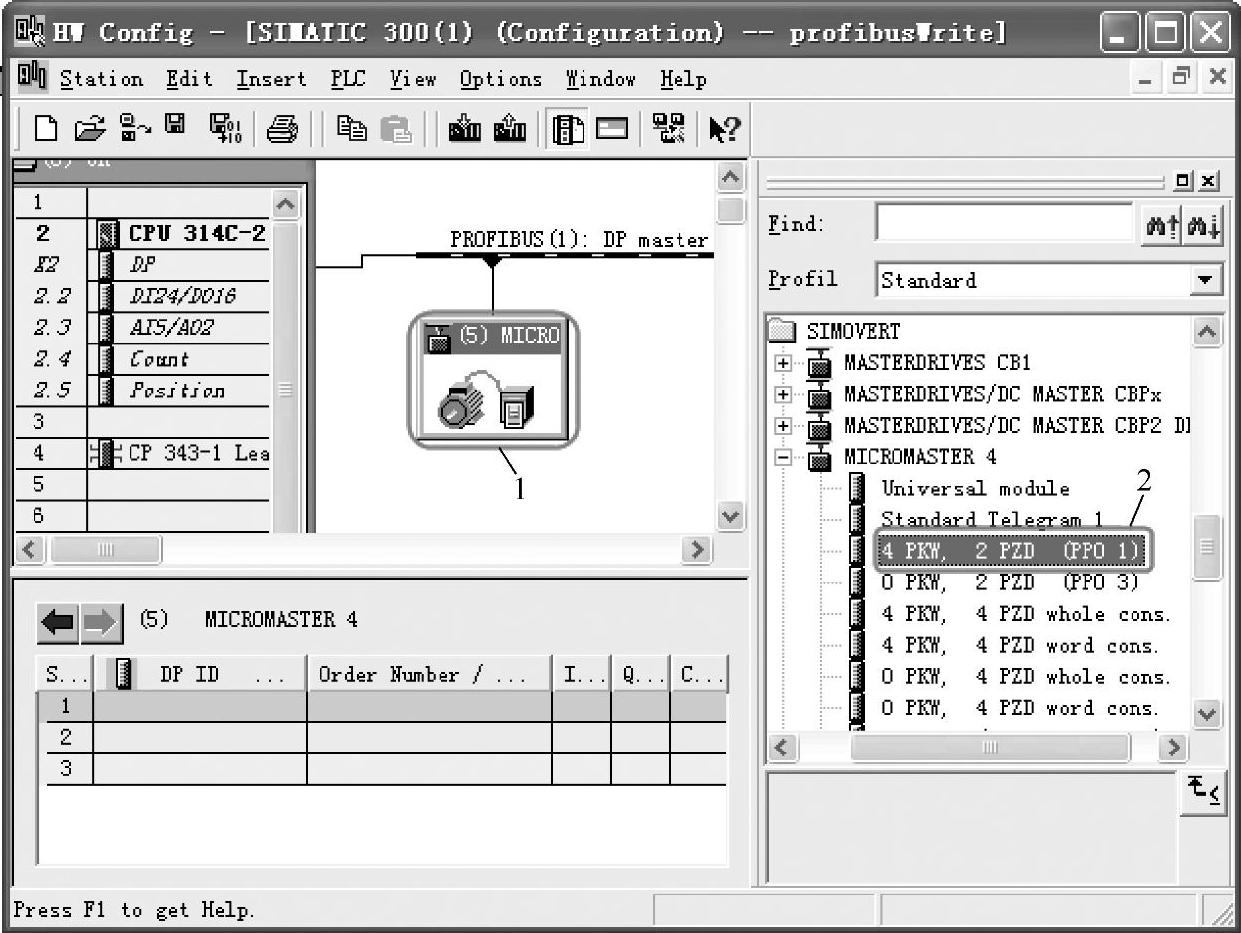This screenshot has height=933, width=1241.
Task: Click the Print toolbar icon
Action: [282, 128]
